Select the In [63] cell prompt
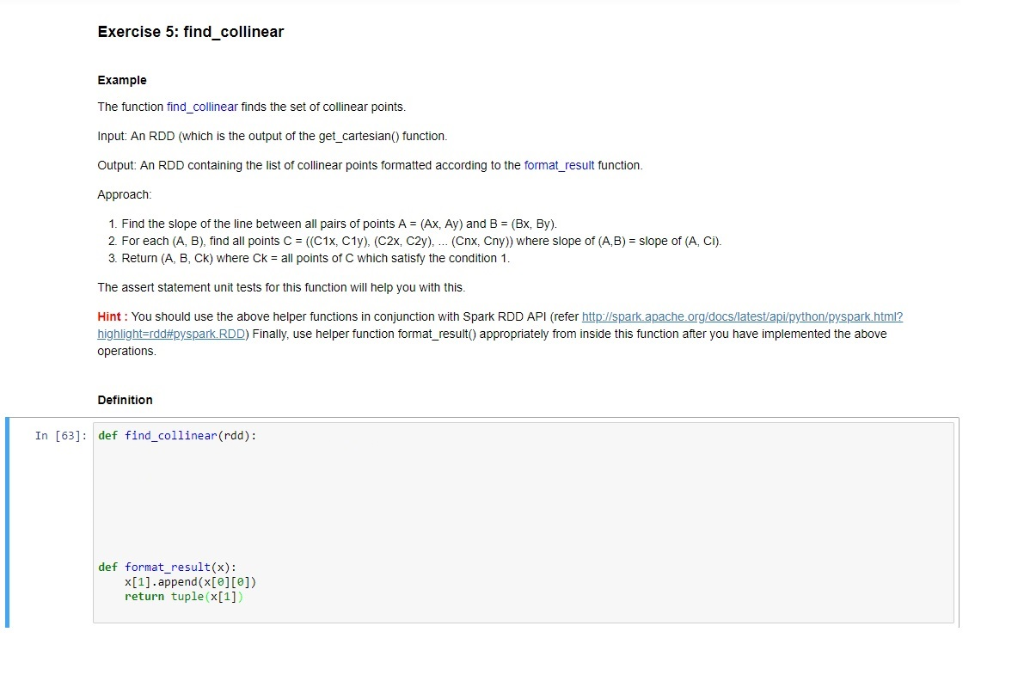 pos(61,435)
